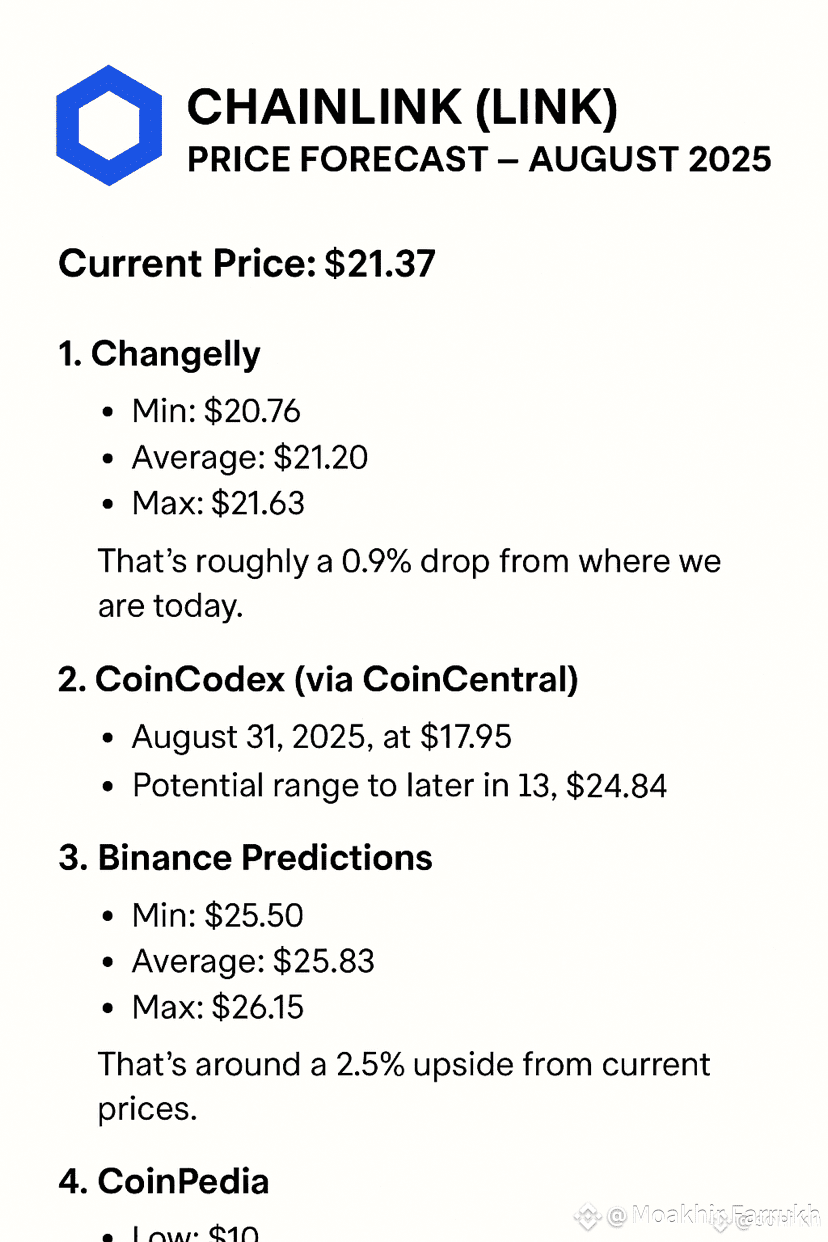828x1242 pixels.
Task: Click the Binance watermark logo icon
Action: [588, 1216]
